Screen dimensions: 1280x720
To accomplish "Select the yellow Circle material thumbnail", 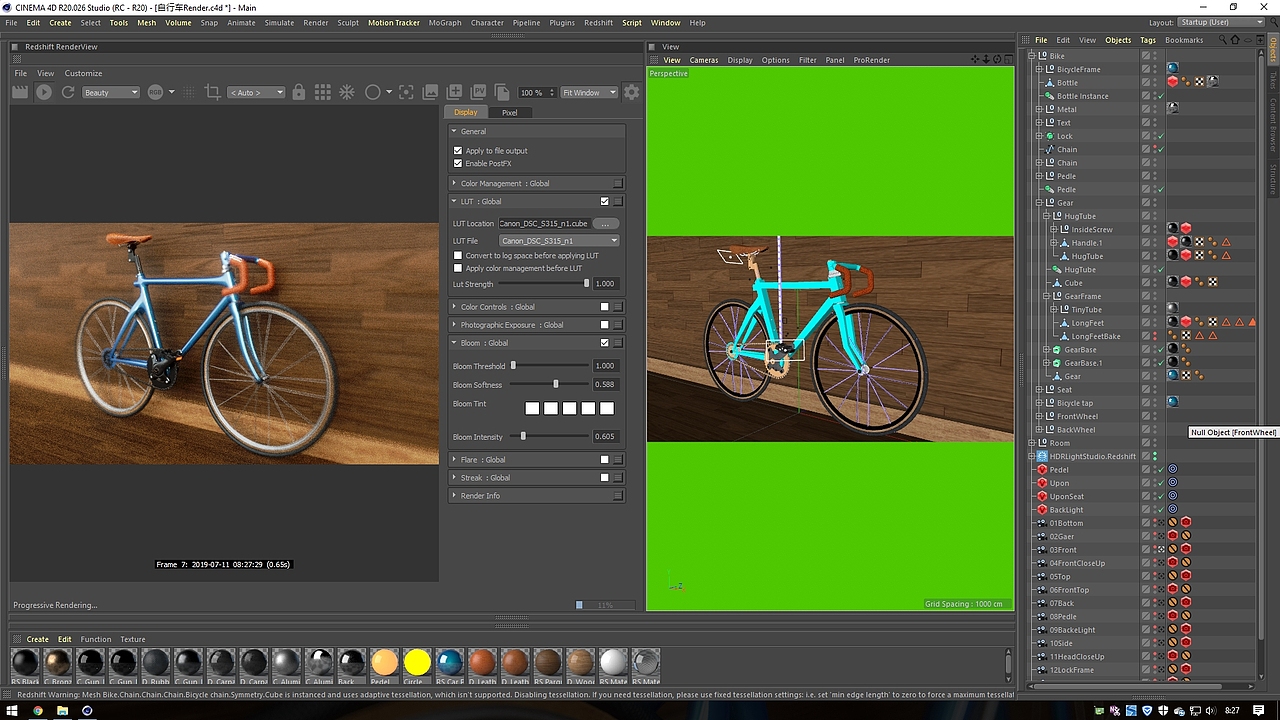I will click(416, 663).
